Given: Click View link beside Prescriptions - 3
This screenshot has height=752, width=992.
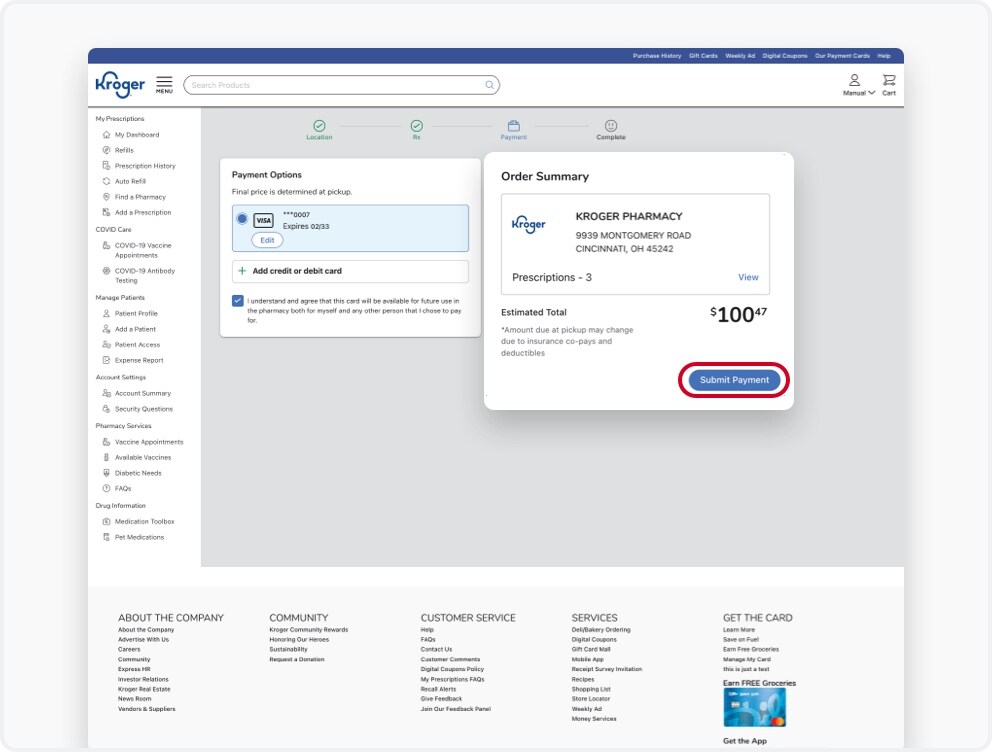Looking at the screenshot, I should click(x=748, y=277).
